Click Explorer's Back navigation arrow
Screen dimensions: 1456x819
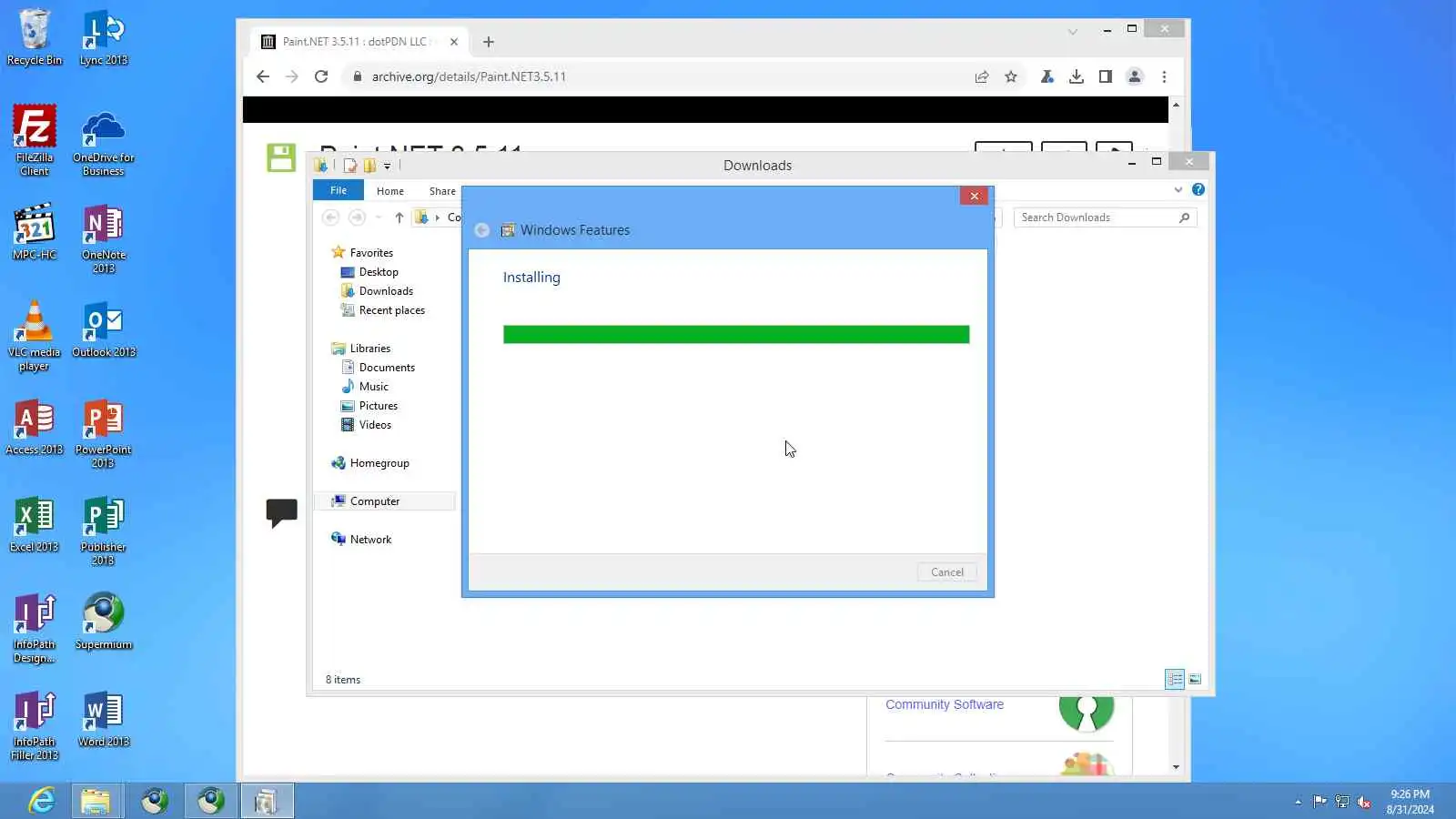[x=331, y=217]
